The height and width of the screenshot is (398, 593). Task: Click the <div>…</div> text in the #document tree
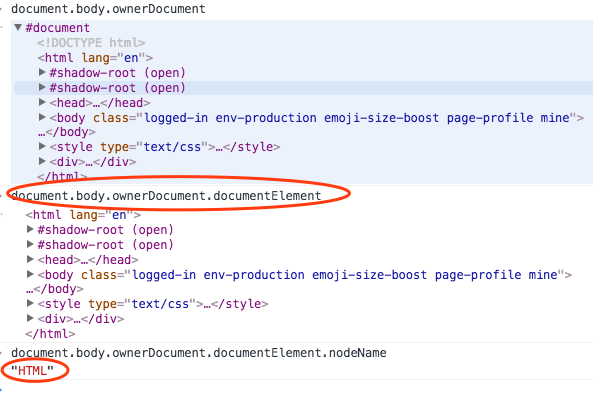pos(93,162)
